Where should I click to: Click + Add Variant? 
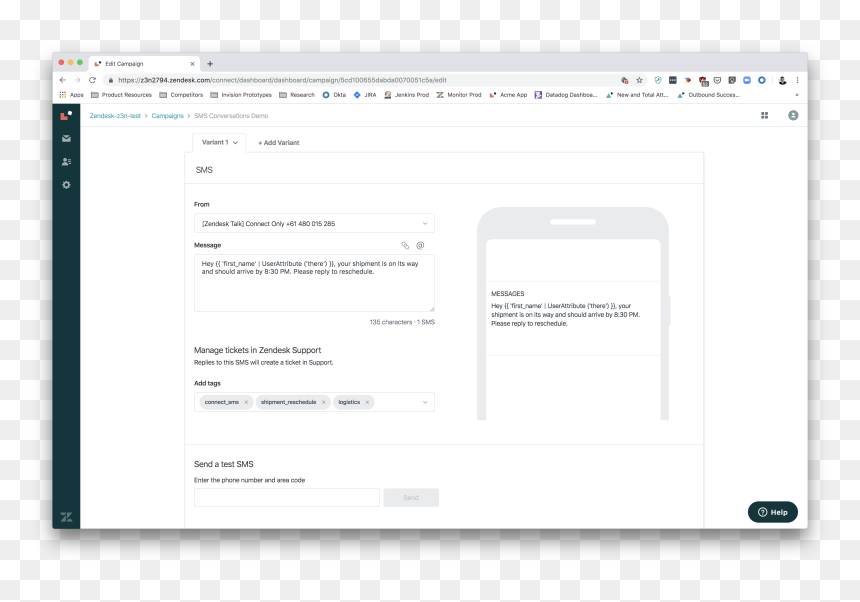pyautogui.click(x=279, y=143)
